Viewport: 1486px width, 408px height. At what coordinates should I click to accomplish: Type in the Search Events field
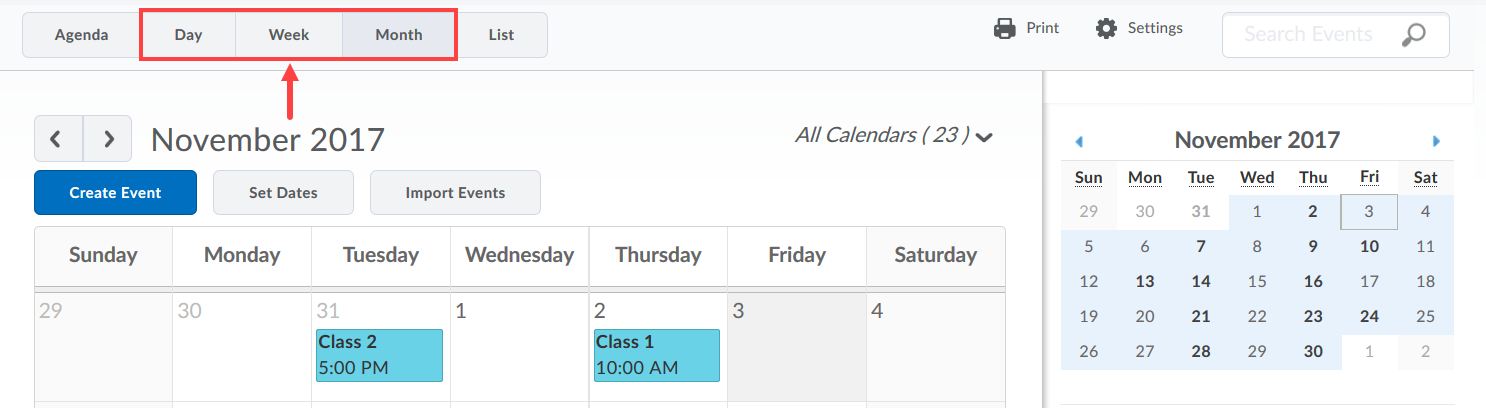(1308, 35)
